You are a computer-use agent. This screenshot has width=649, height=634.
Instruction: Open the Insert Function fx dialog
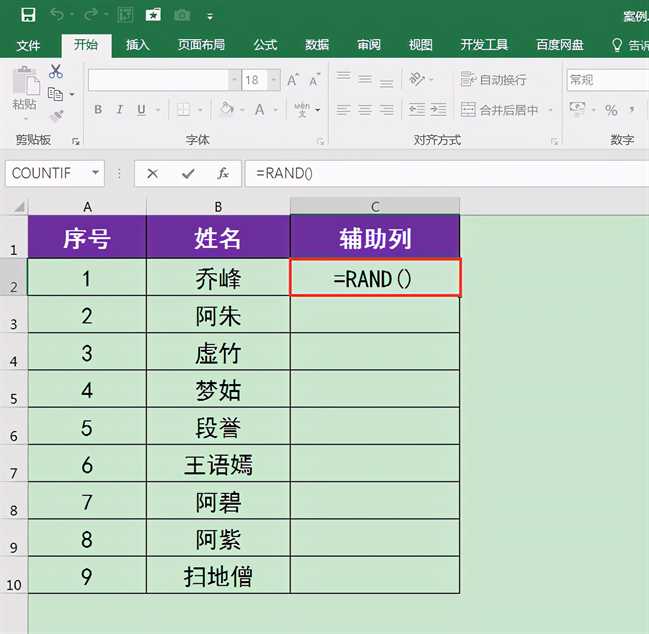pyautogui.click(x=223, y=173)
